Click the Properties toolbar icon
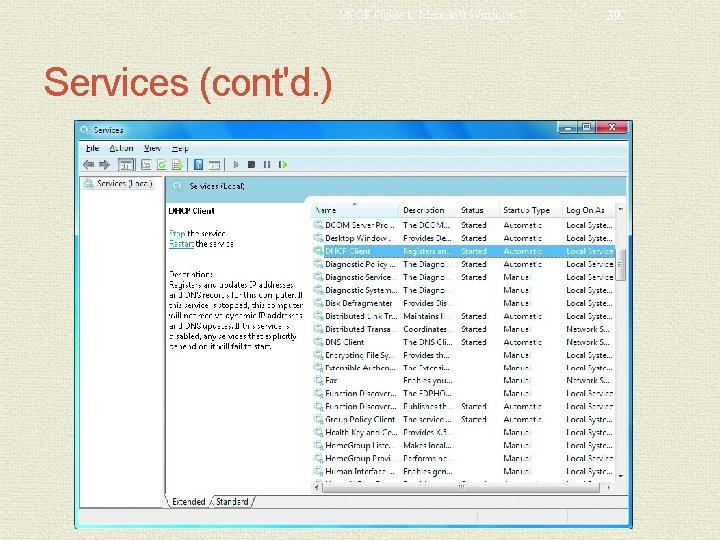 tap(146, 164)
